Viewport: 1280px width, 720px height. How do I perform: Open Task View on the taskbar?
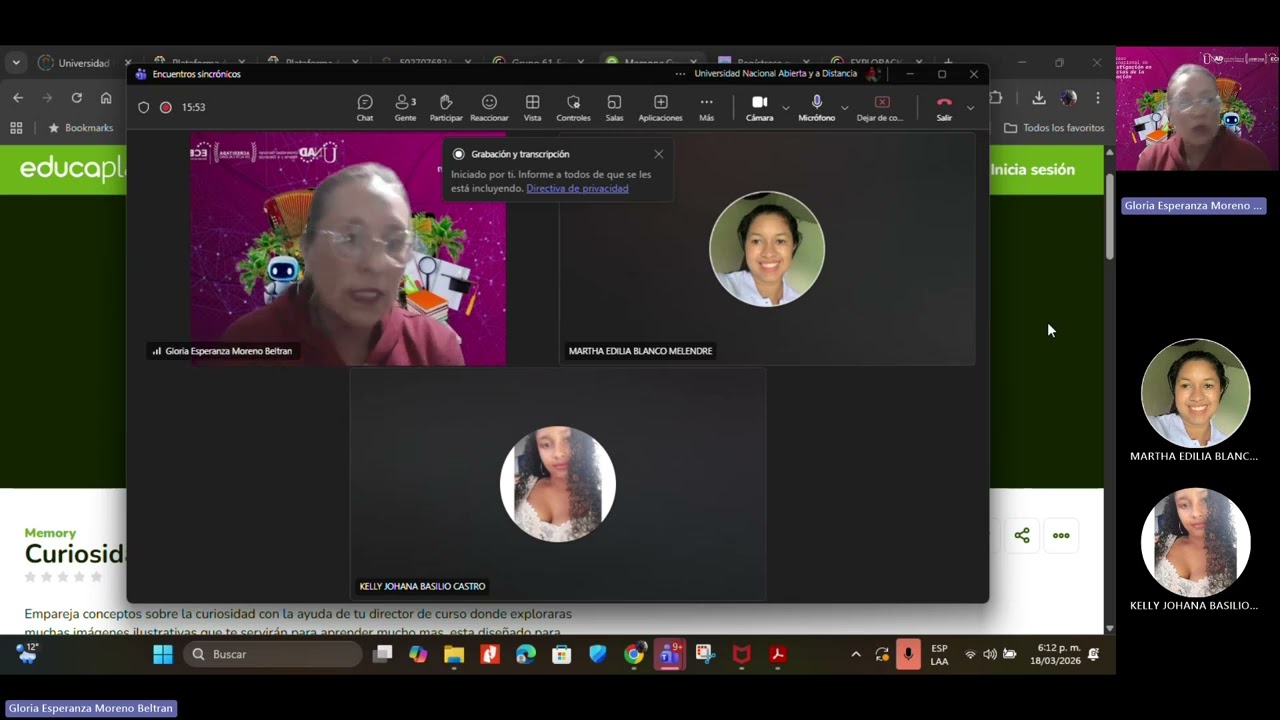pos(382,654)
